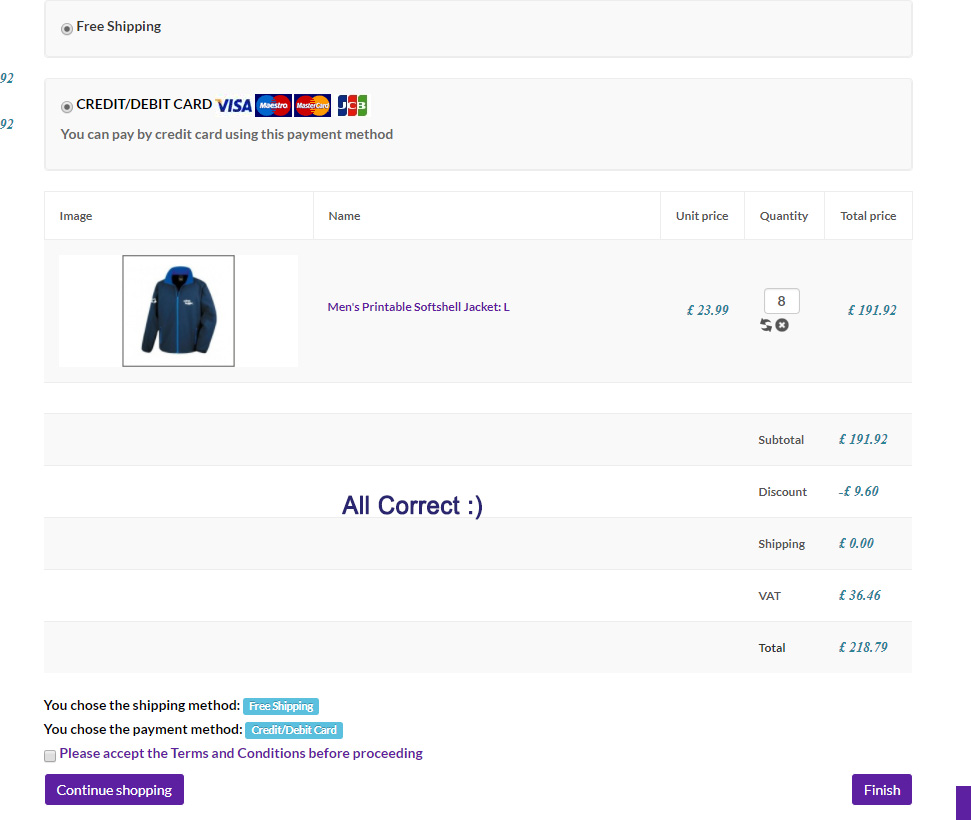Viewport: 971px width, 820px height.
Task: Click the quantity input field showing 8
Action: pyautogui.click(x=781, y=301)
